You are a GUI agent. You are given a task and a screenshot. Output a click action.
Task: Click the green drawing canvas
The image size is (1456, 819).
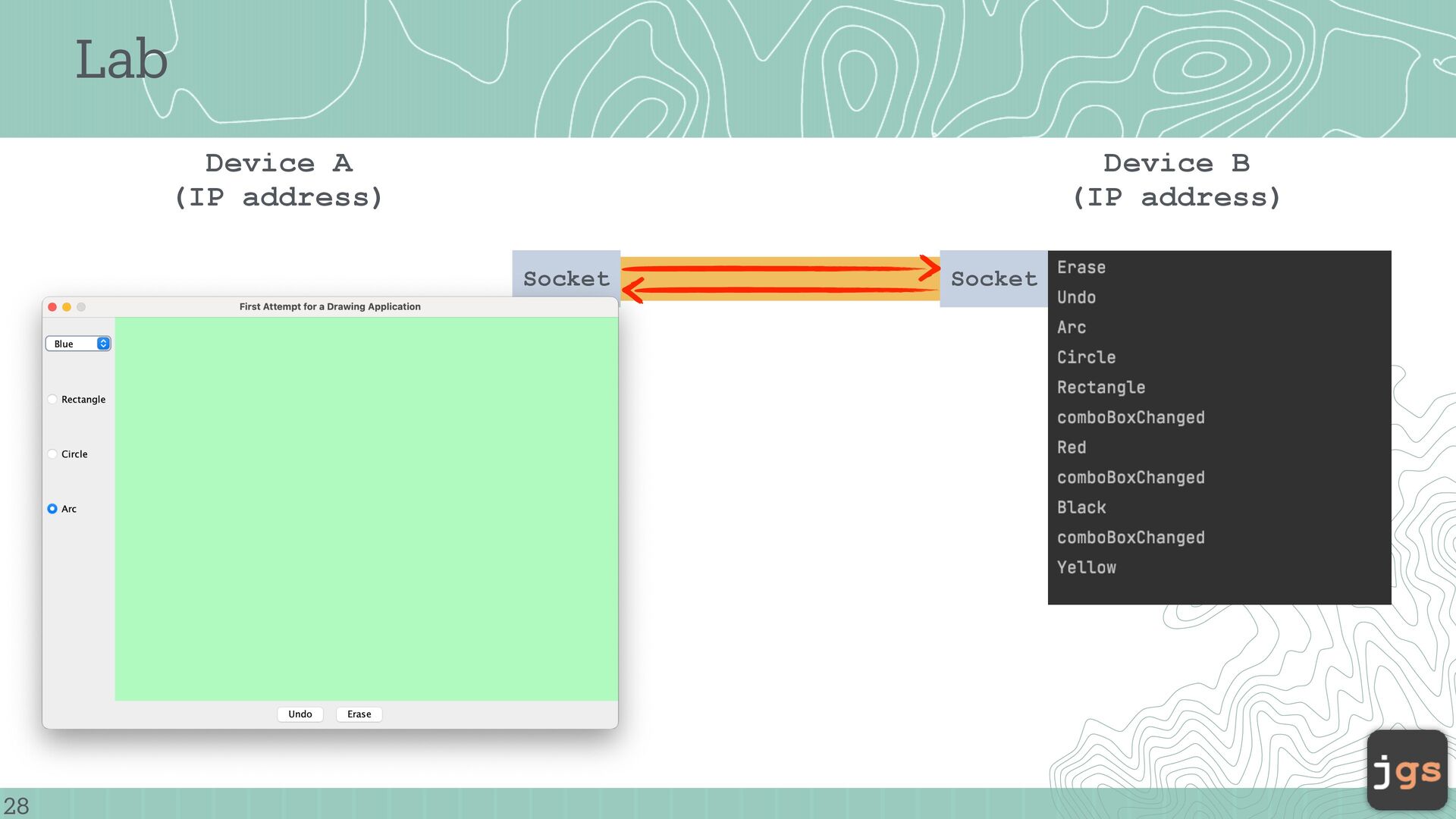(x=366, y=508)
